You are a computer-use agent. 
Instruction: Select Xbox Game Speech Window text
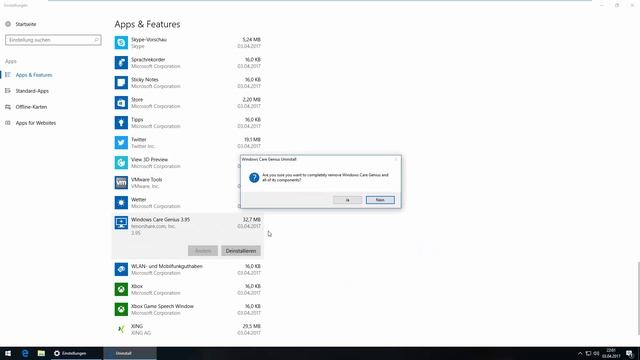pyautogui.click(x=162, y=306)
